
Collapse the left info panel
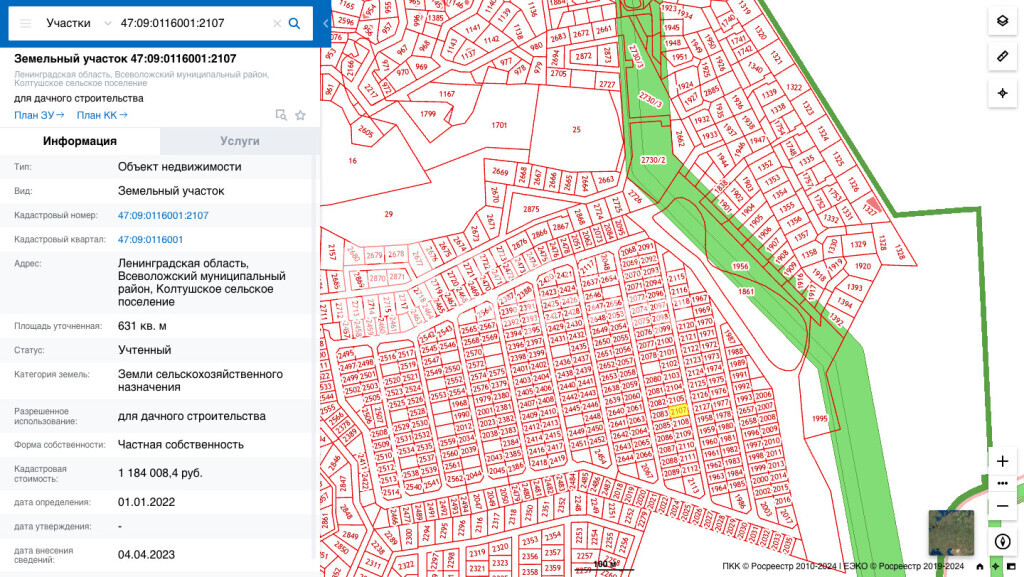tap(325, 23)
